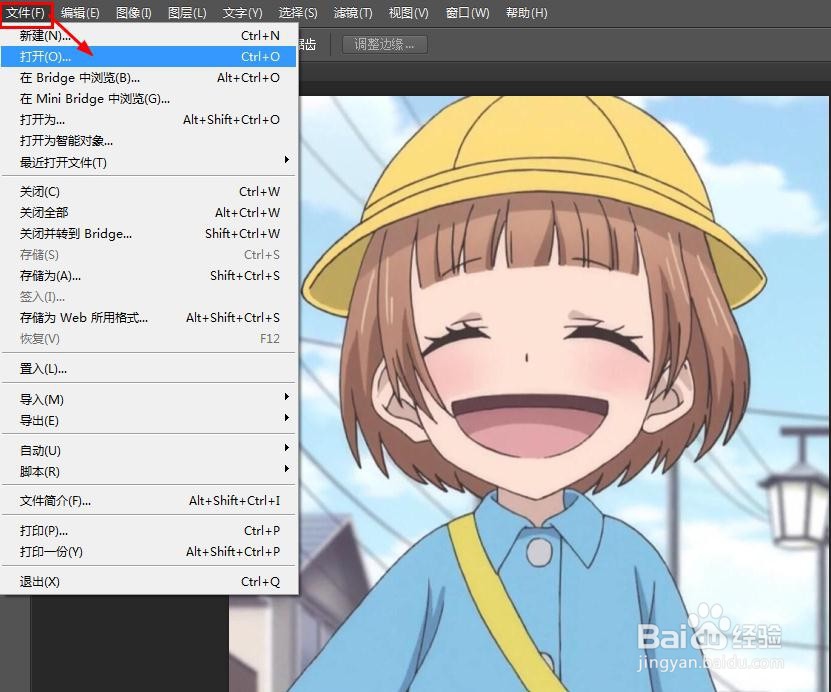Open the 帮助(H) menu
831x692 pixels.
[x=526, y=12]
